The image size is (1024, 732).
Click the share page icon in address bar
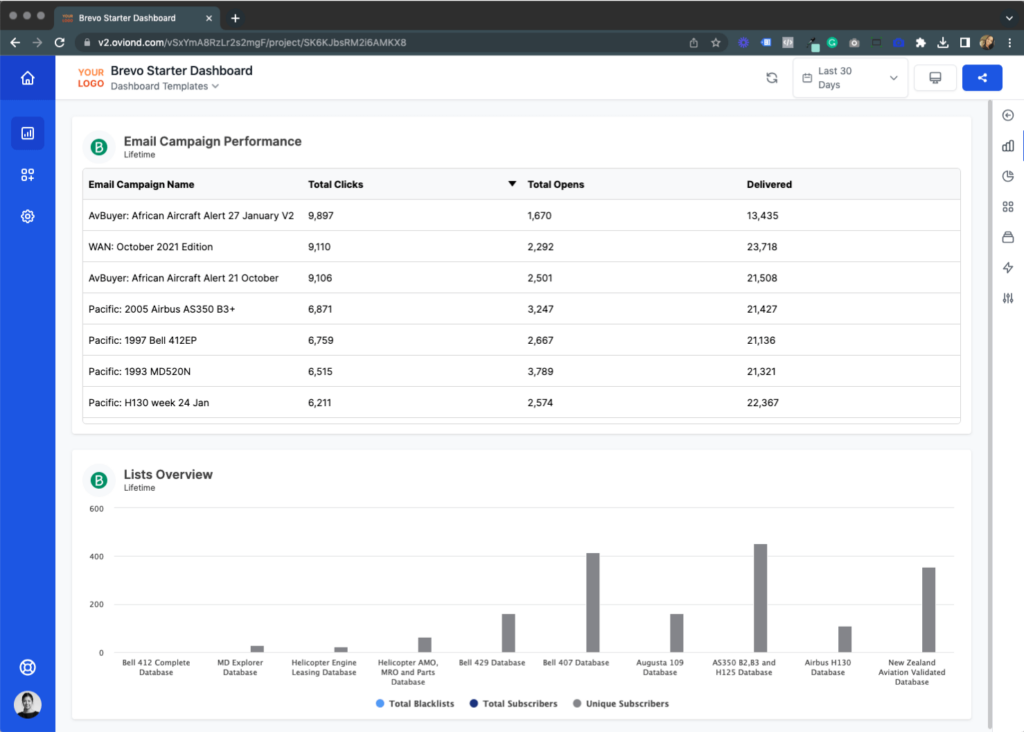[x=694, y=42]
